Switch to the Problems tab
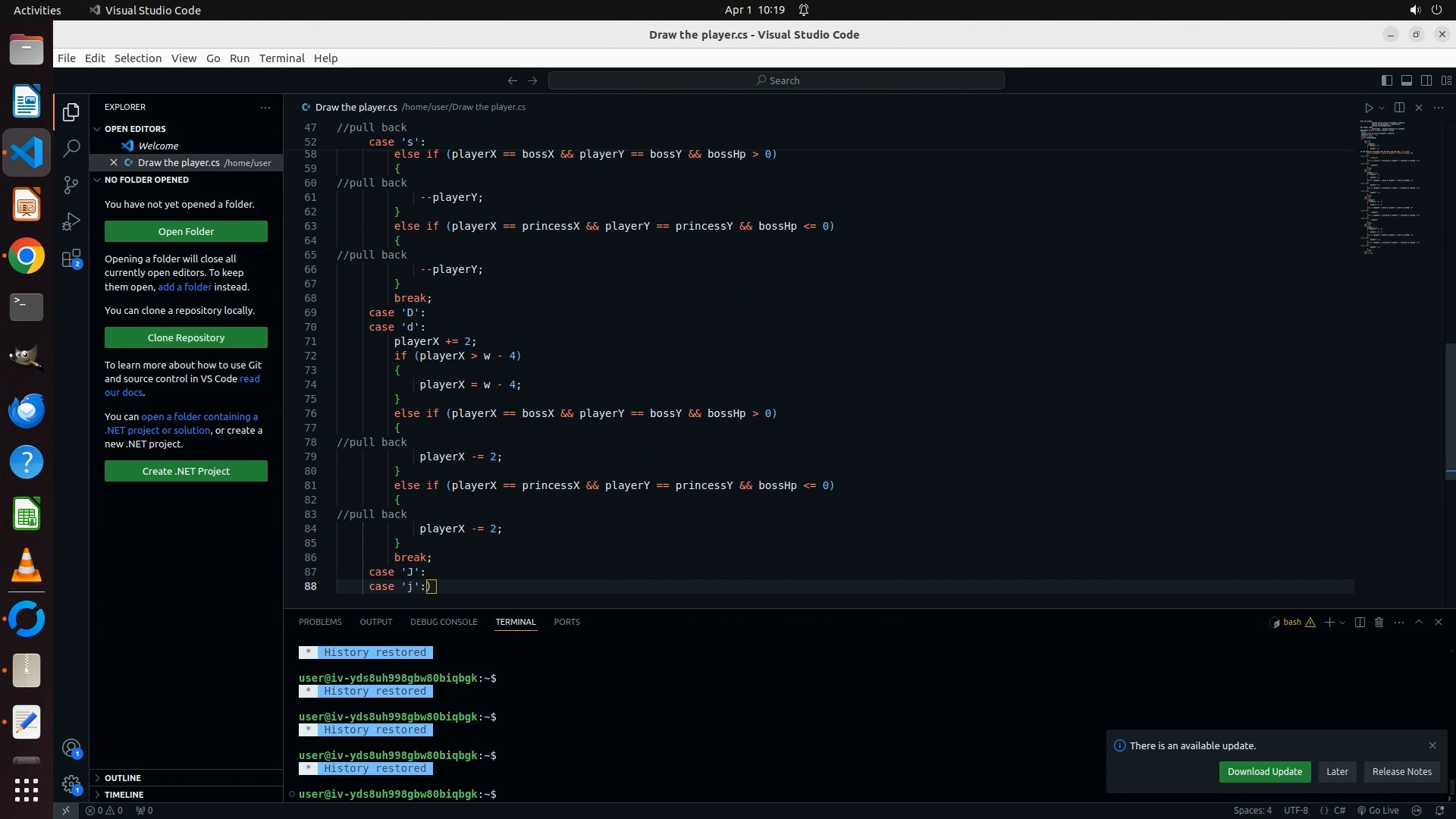Image resolution: width=1456 pixels, height=819 pixels. [320, 622]
